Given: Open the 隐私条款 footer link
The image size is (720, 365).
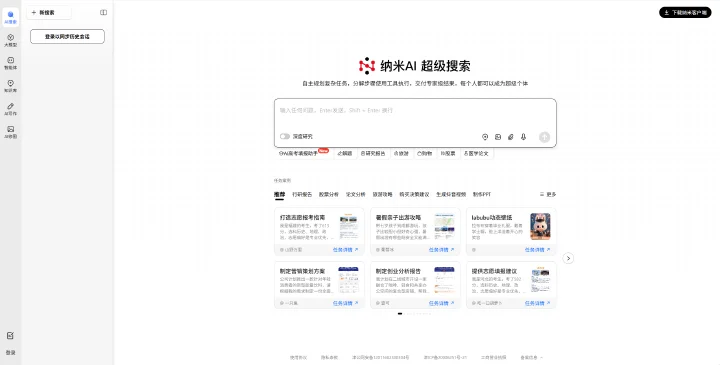Looking at the screenshot, I should coord(329,357).
